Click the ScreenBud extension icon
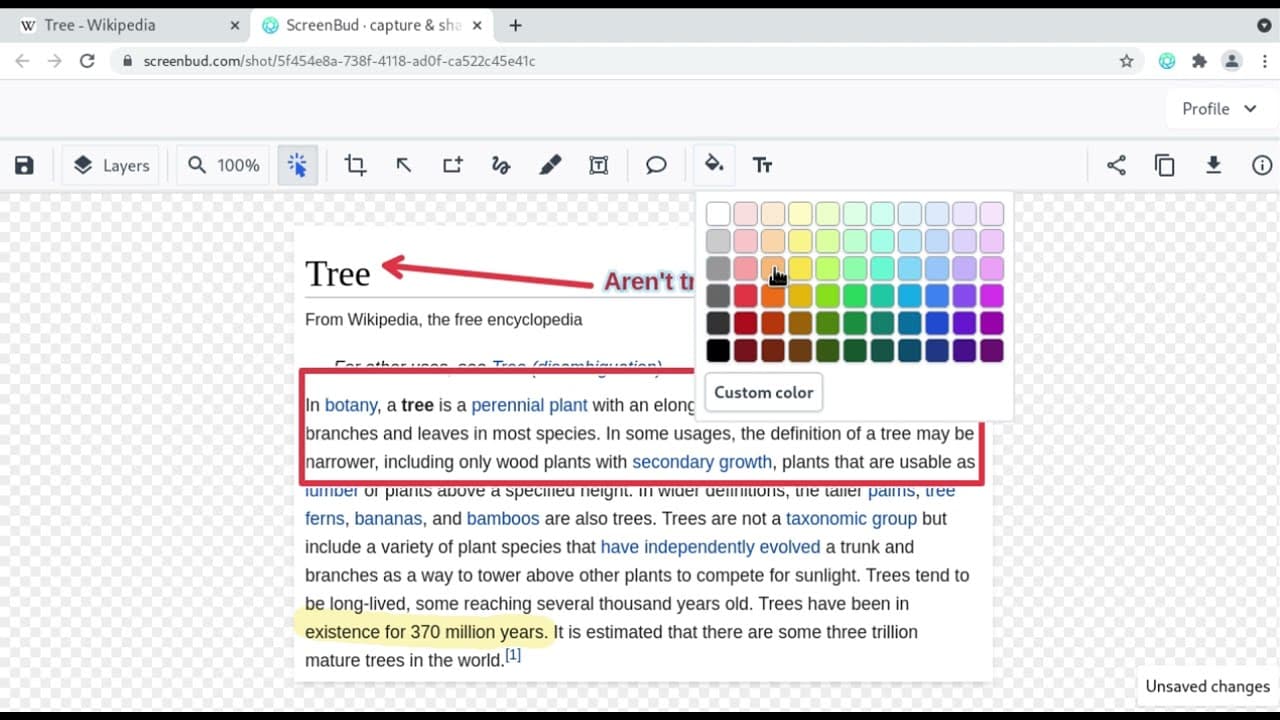 tap(1167, 61)
